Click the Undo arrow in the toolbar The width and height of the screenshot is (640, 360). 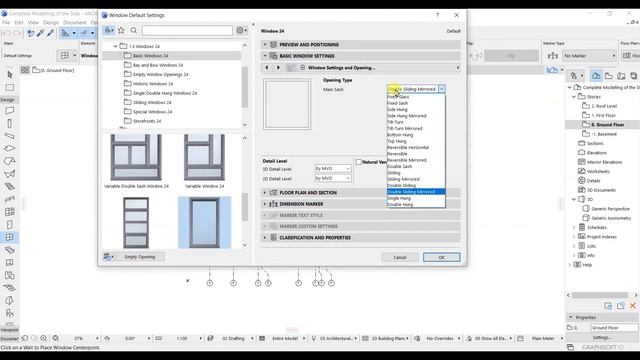point(7,33)
